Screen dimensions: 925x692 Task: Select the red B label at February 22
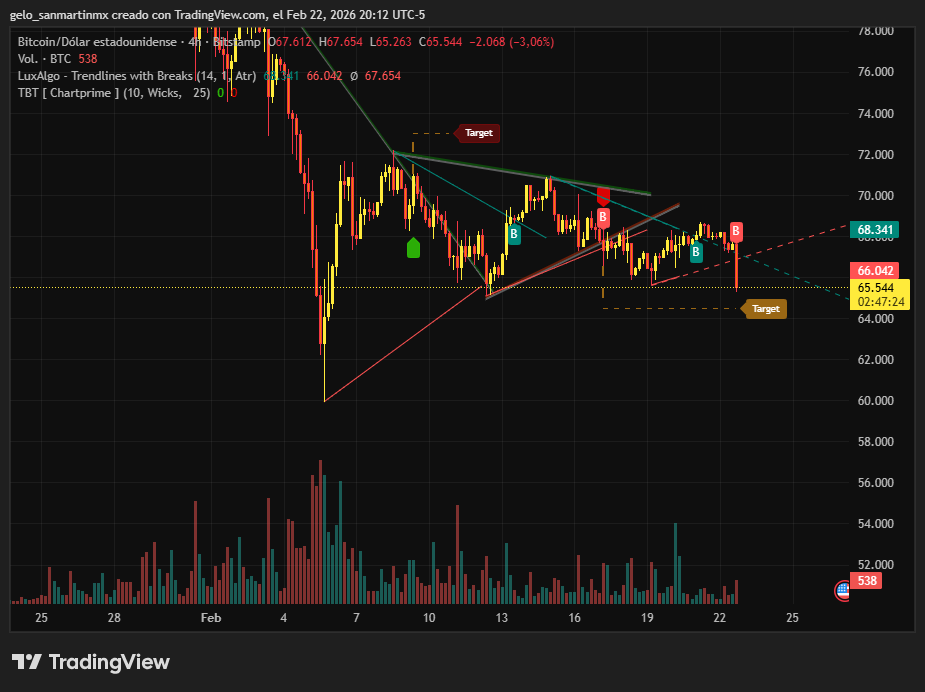736,231
